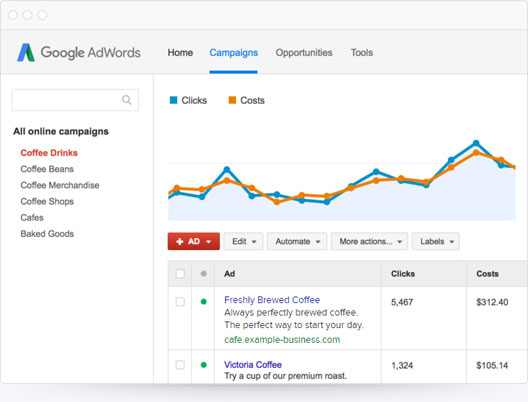Click the Costs legend label
The image size is (528, 402).
[252, 100]
